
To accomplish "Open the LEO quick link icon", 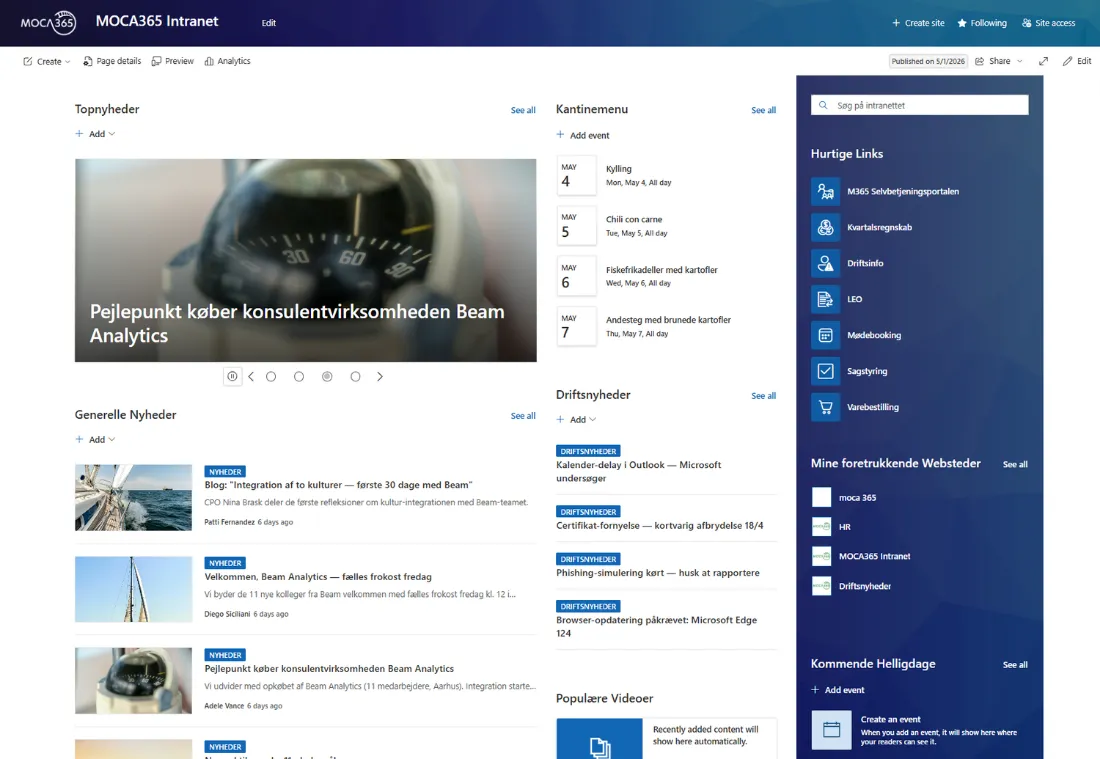I will tap(825, 299).
